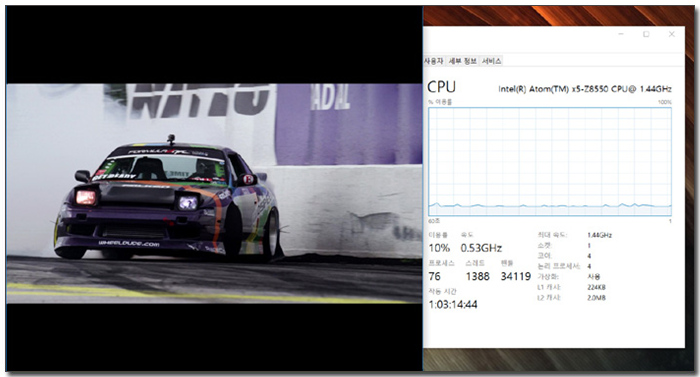This screenshot has height=377, width=700.
Task: Click the L1 cache value 224KB
Action: [596, 287]
